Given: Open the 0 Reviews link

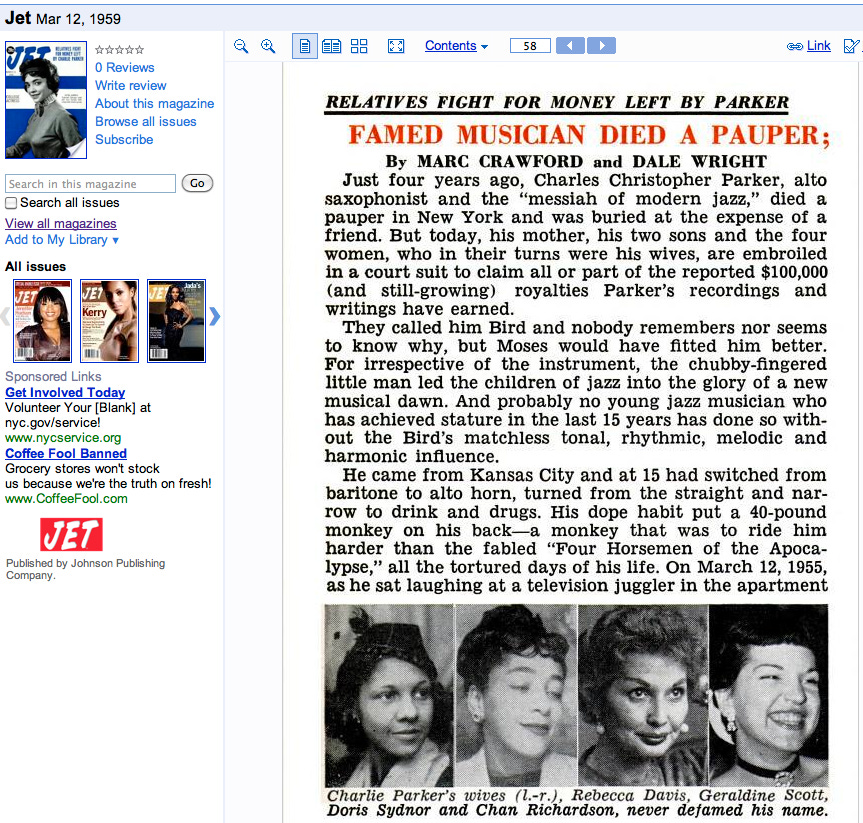Looking at the screenshot, I should (x=124, y=68).
